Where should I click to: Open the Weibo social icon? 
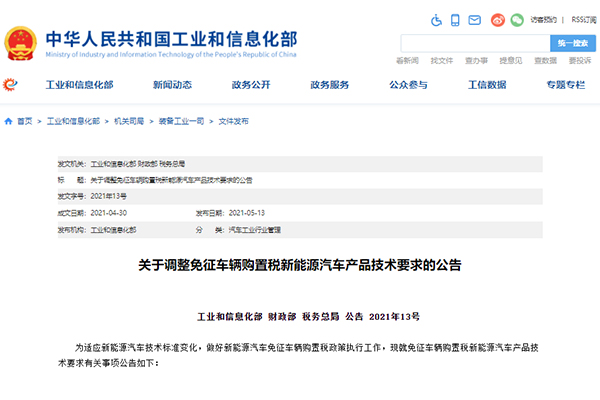497,20
